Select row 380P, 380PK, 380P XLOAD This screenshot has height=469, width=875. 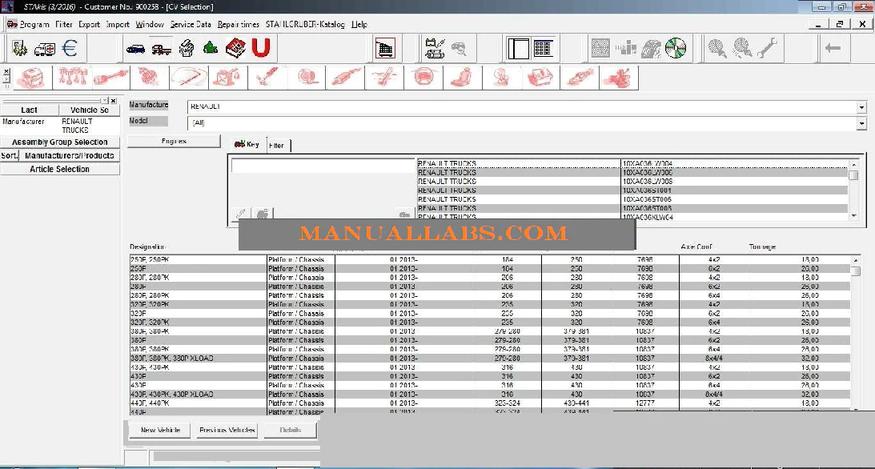[490, 358]
